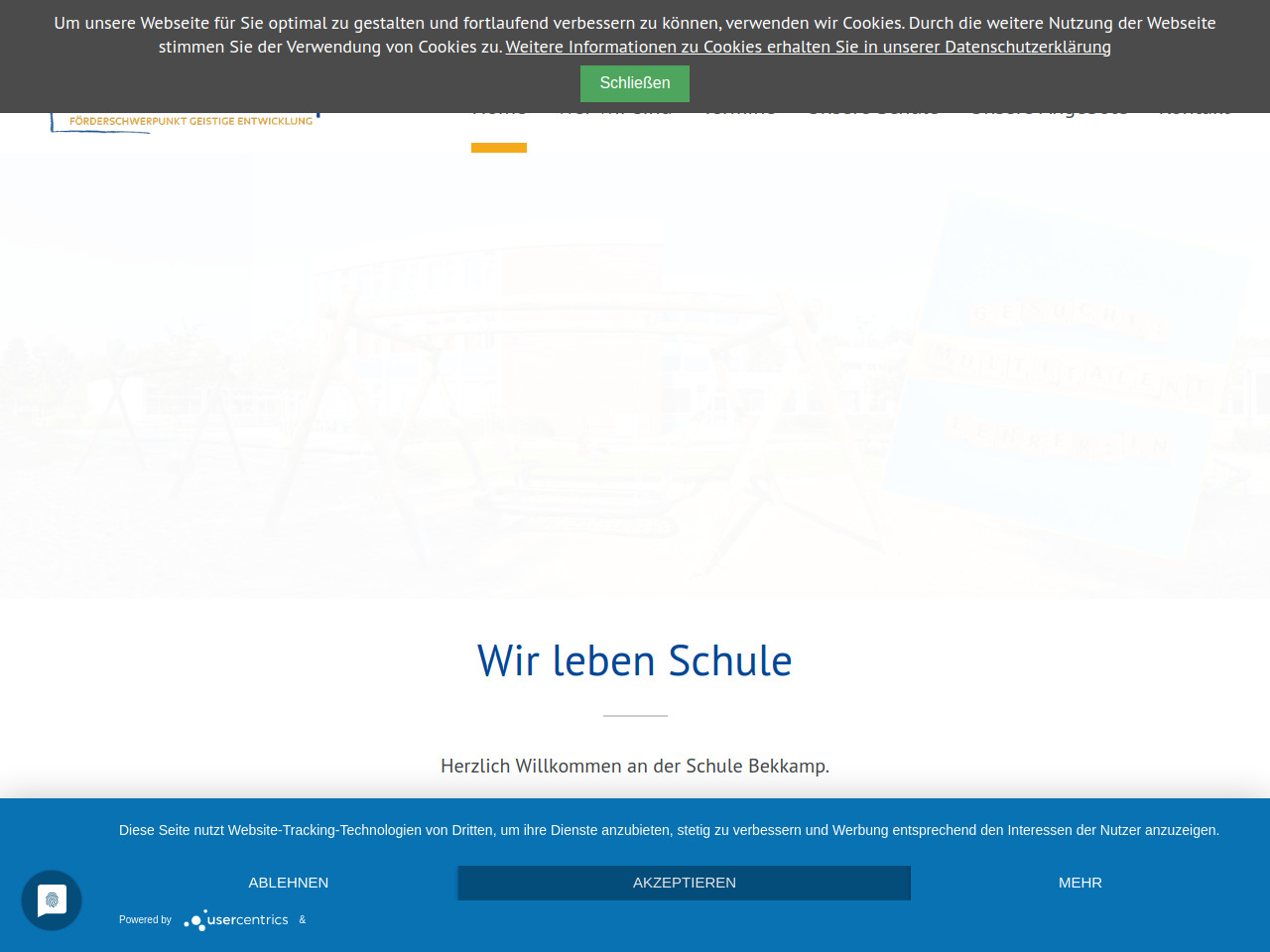Click the Website-Tracking-Technologien notice text

(x=669, y=830)
